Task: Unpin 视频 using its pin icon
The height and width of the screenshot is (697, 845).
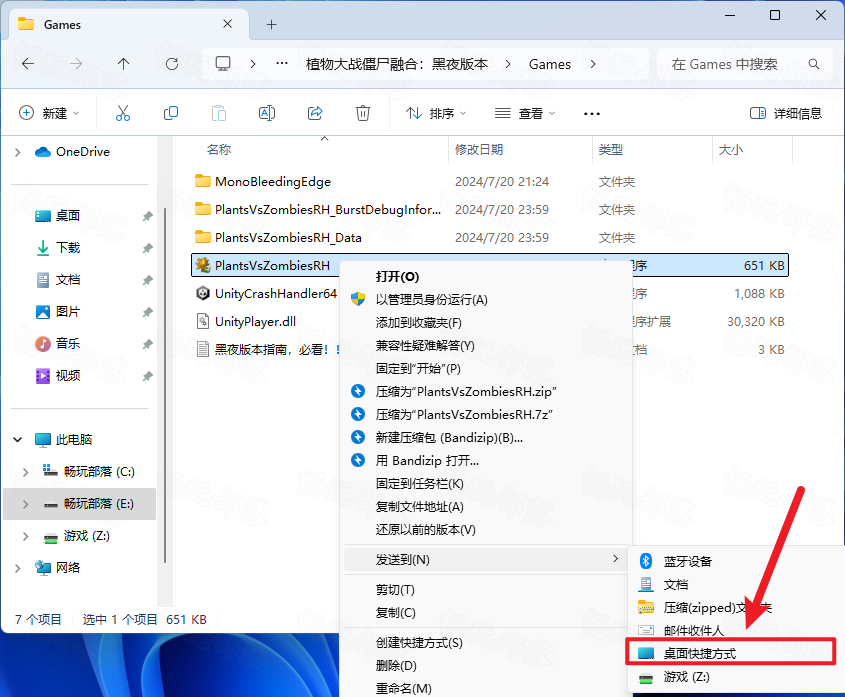Action: tap(147, 376)
